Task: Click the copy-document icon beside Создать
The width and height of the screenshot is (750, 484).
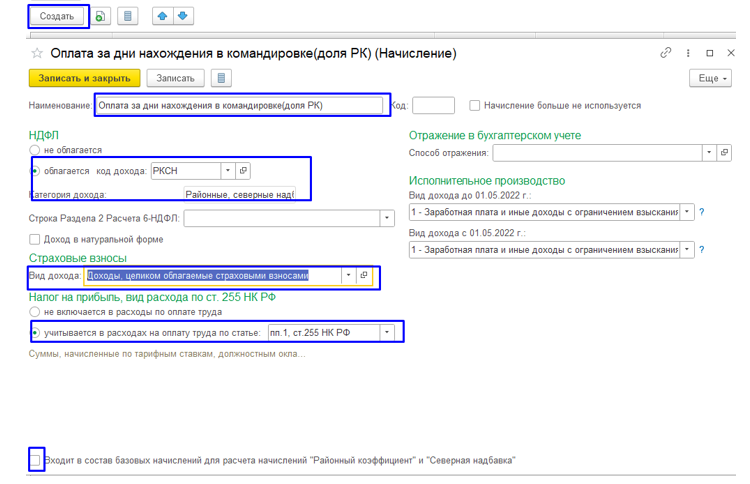Action: [x=100, y=16]
